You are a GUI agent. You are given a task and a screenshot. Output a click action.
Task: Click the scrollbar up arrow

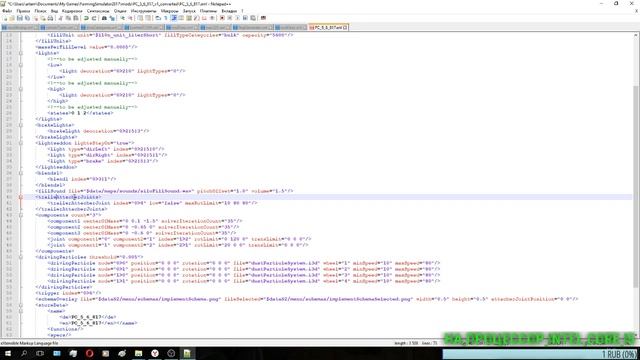point(636,35)
